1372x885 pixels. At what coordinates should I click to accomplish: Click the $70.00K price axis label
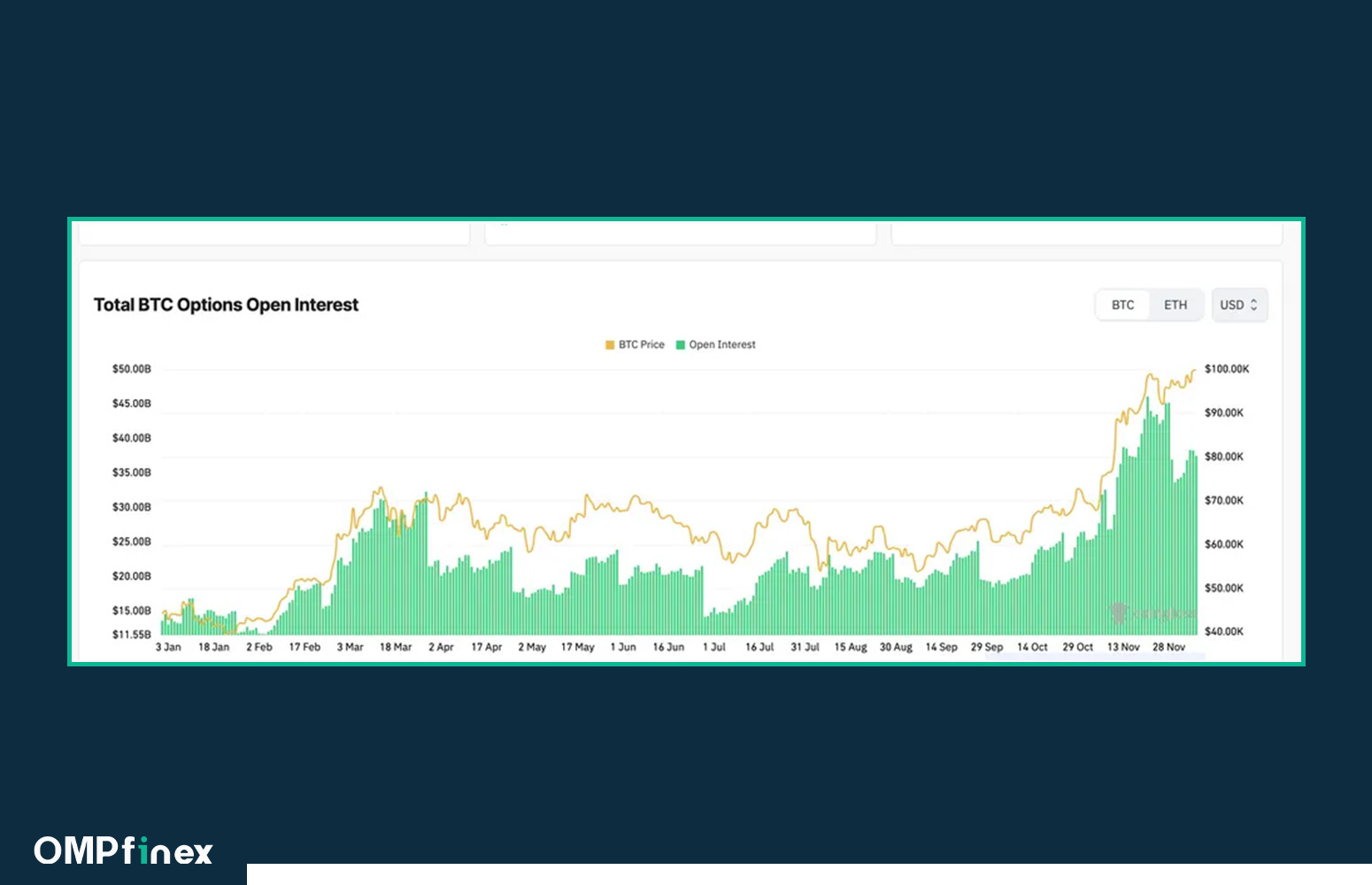(x=1224, y=501)
